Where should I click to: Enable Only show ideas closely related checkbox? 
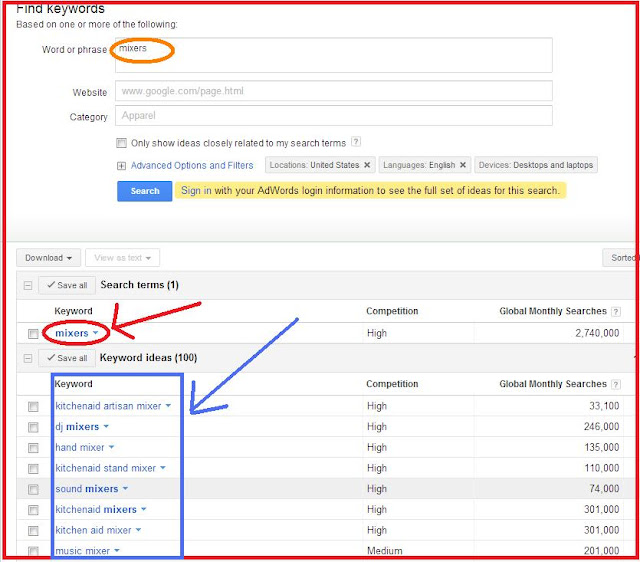121,143
